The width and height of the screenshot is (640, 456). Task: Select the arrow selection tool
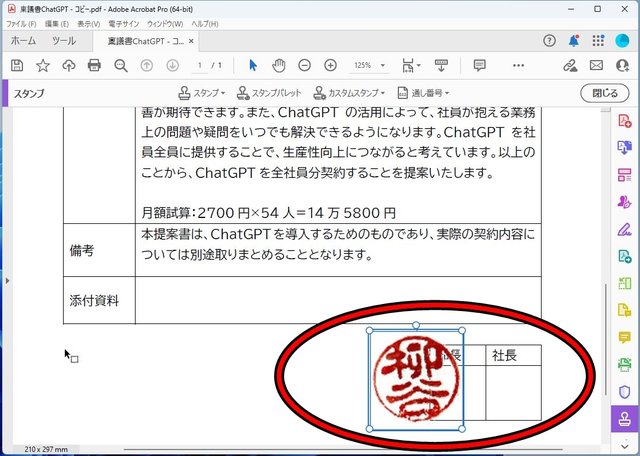point(253,65)
